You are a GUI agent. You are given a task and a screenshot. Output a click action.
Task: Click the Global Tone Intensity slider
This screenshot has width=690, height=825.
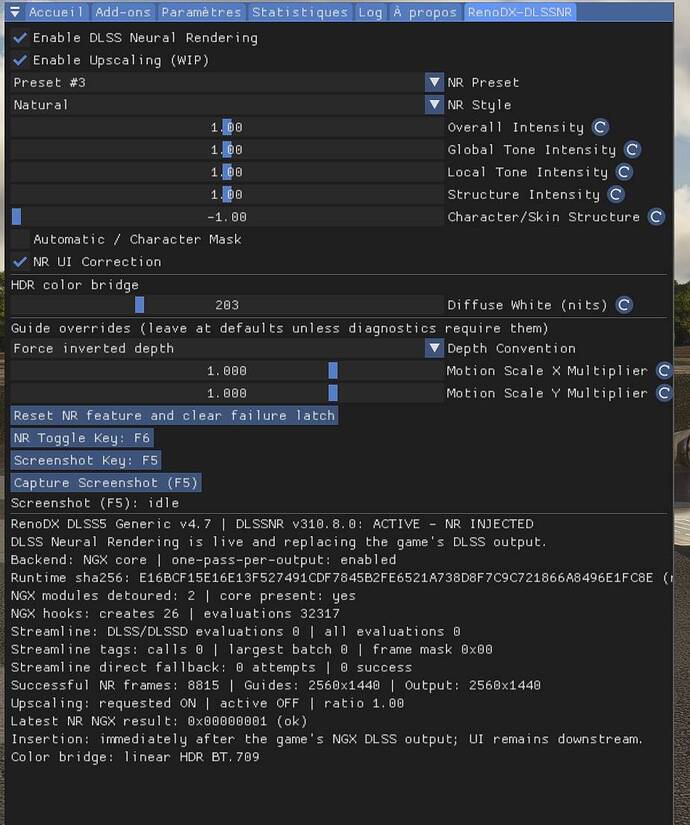(227, 149)
